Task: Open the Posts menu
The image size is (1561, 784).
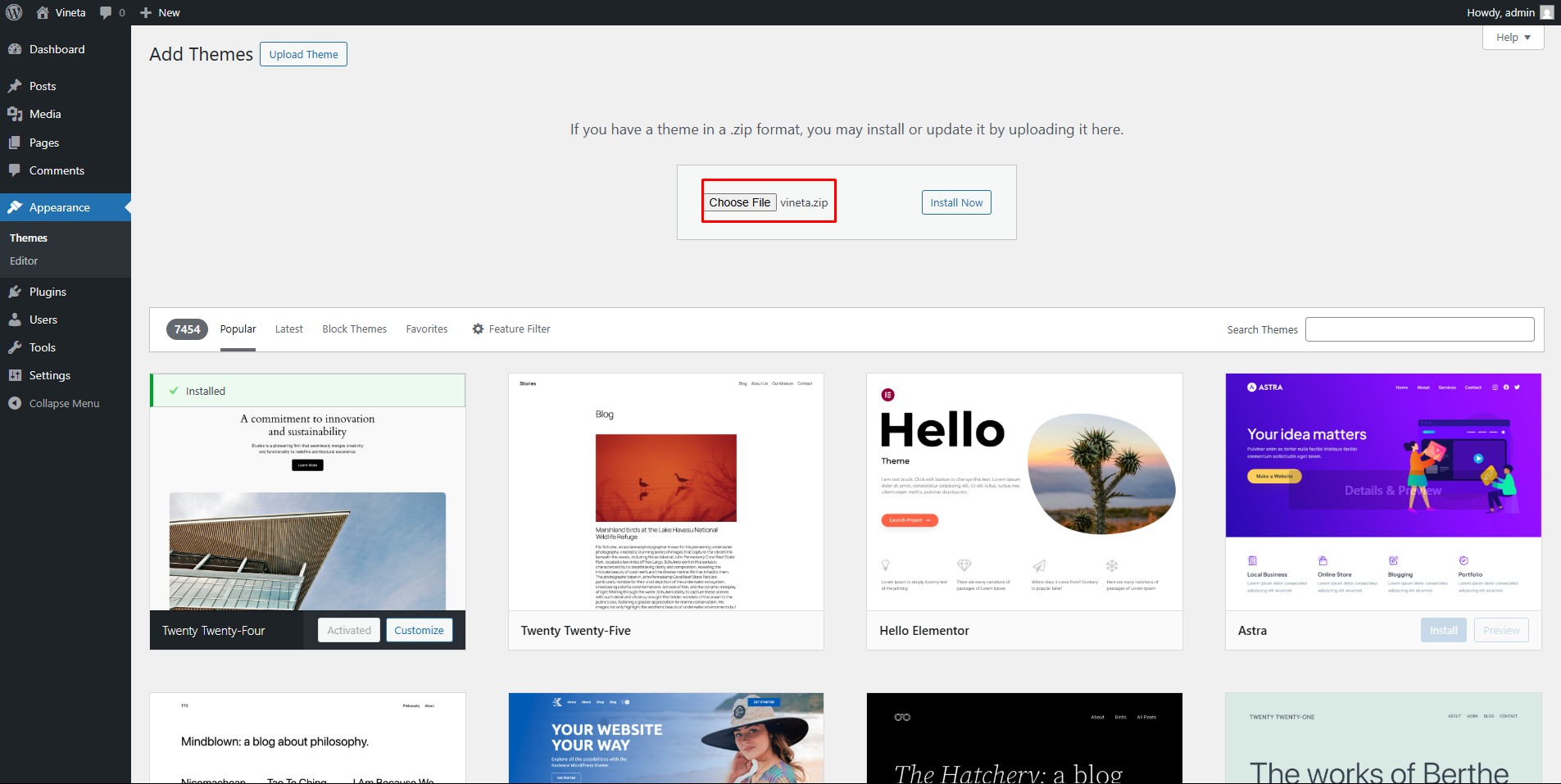Action: 66,86
